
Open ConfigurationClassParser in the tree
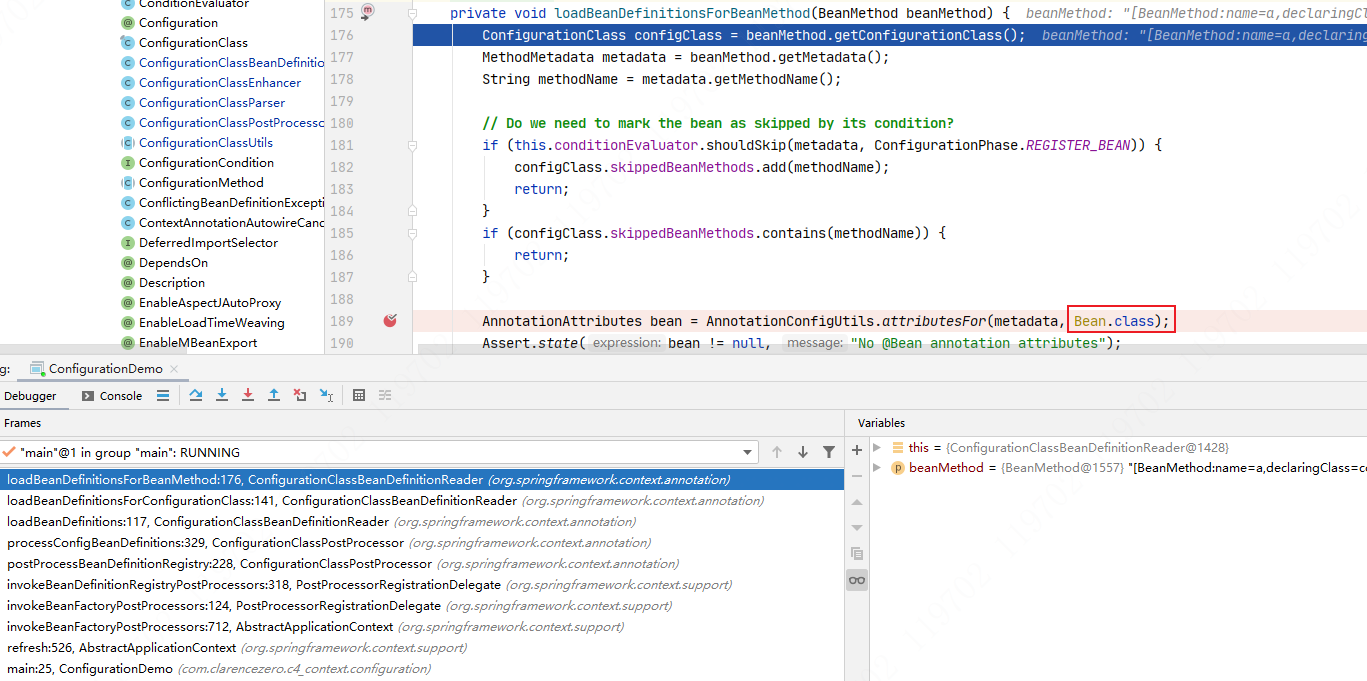[x=212, y=103]
